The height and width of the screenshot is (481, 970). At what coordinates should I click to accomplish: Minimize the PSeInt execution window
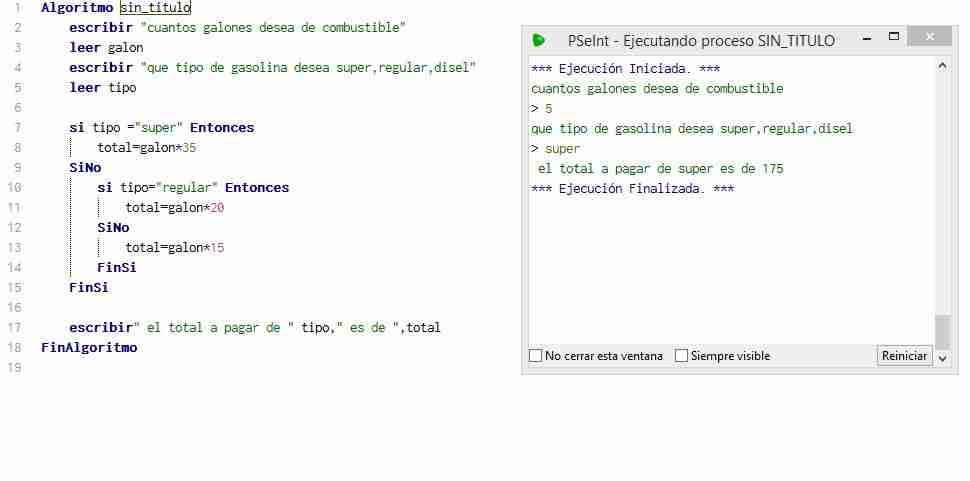(x=867, y=38)
